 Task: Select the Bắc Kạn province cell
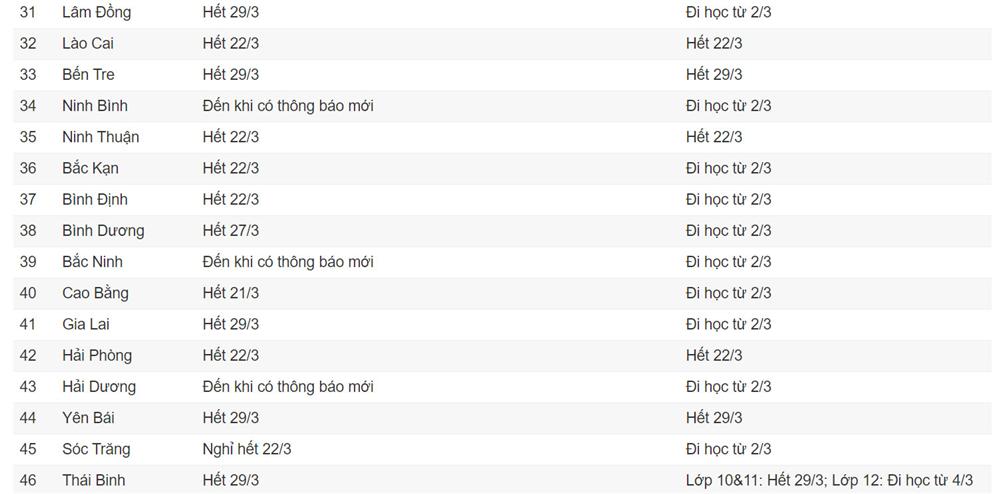pos(90,168)
